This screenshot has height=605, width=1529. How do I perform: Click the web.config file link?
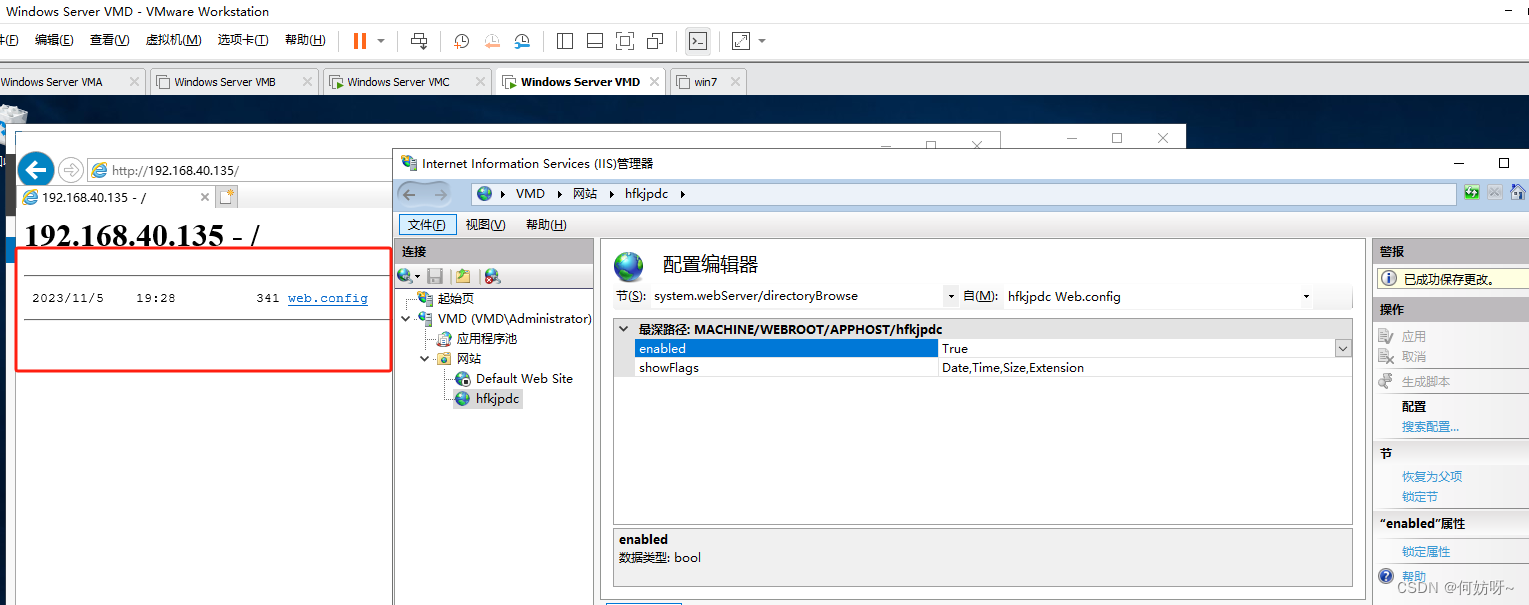(x=327, y=298)
